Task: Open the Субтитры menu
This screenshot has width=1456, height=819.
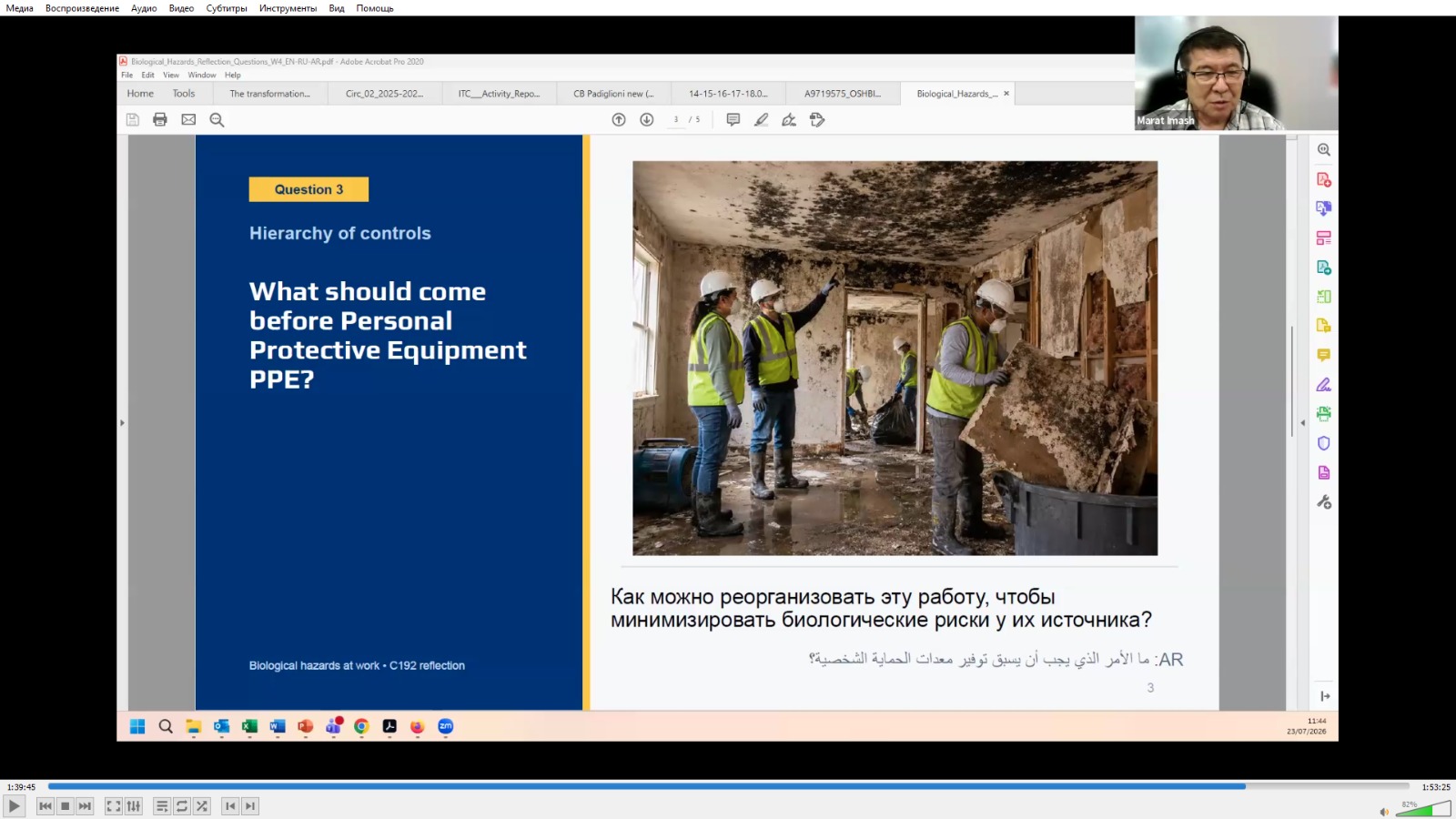Action: pos(227,8)
